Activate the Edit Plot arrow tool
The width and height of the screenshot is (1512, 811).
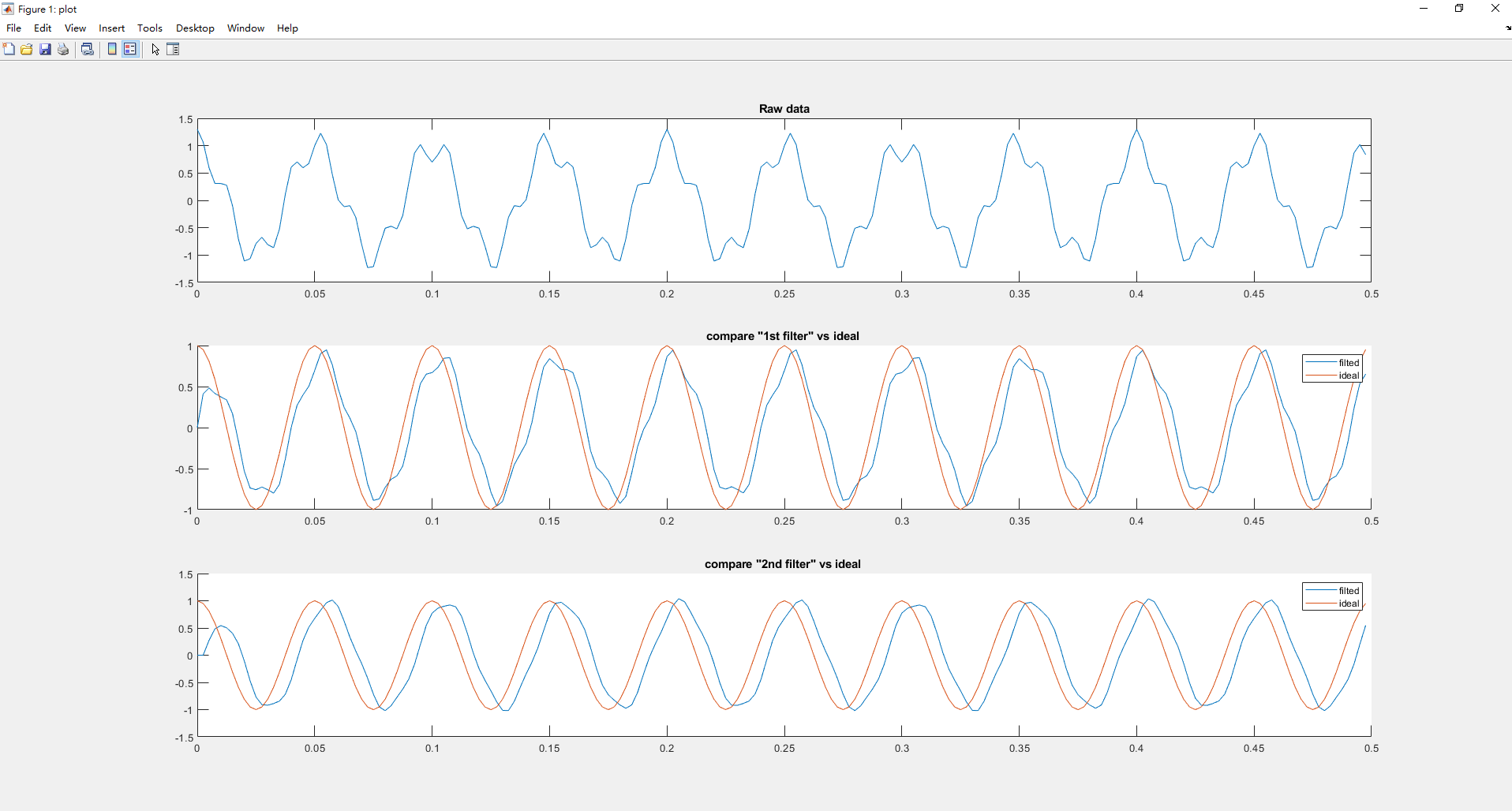point(155,49)
